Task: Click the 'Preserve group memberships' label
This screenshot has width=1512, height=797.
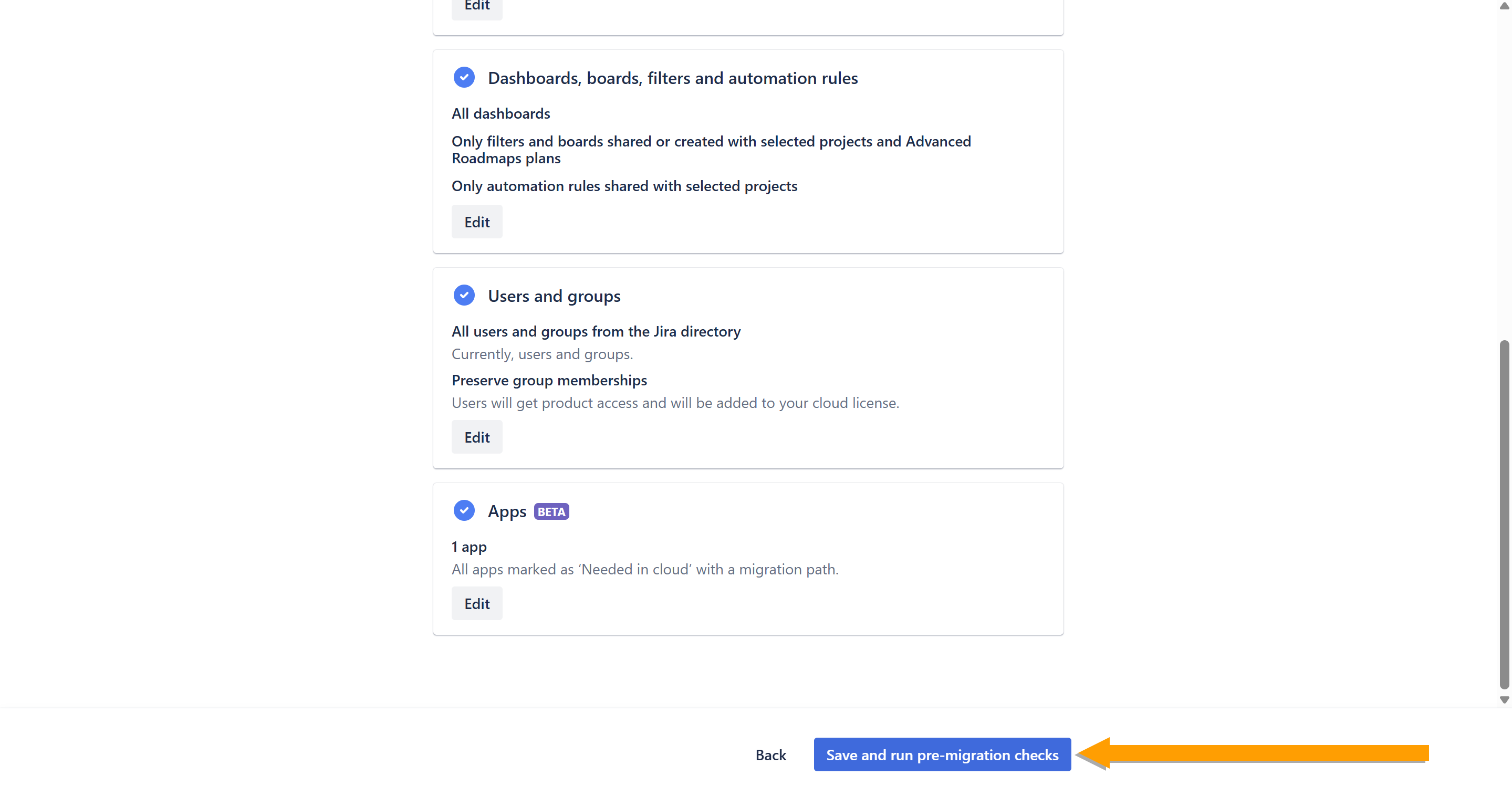Action: [x=549, y=380]
